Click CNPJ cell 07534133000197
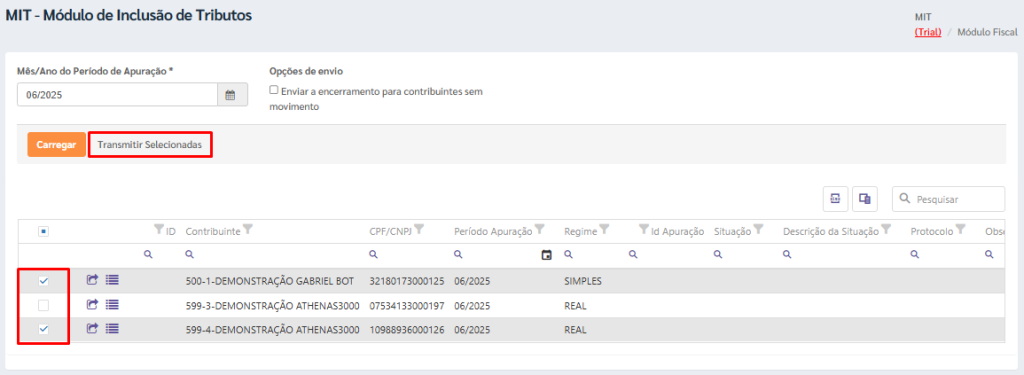 pos(407,305)
